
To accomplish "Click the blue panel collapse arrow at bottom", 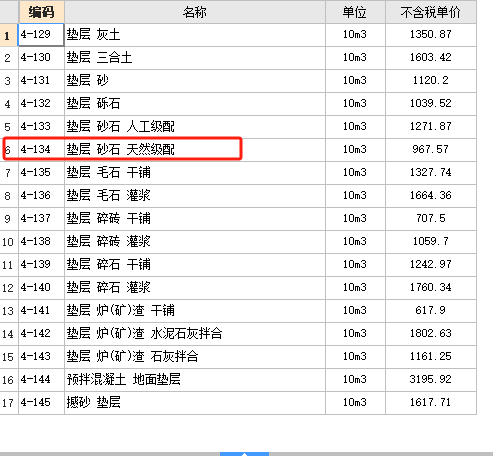I will pos(244,454).
